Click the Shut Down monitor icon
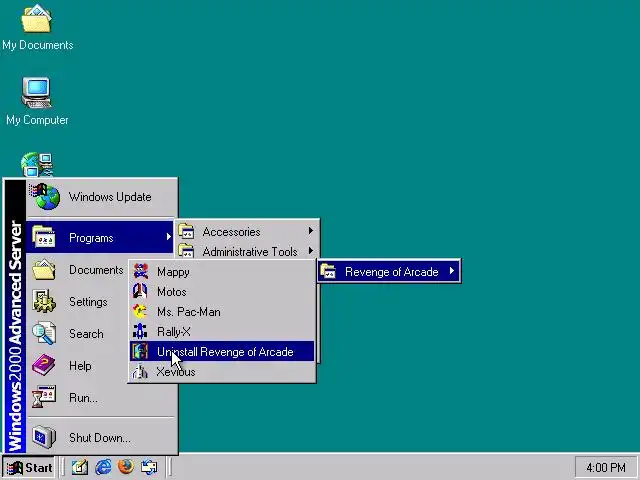The width and height of the screenshot is (640, 480). [x=44, y=437]
